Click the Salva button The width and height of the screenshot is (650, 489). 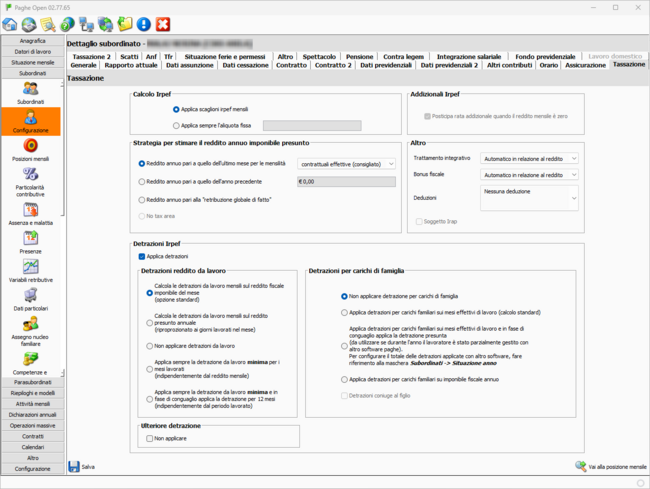[82, 467]
